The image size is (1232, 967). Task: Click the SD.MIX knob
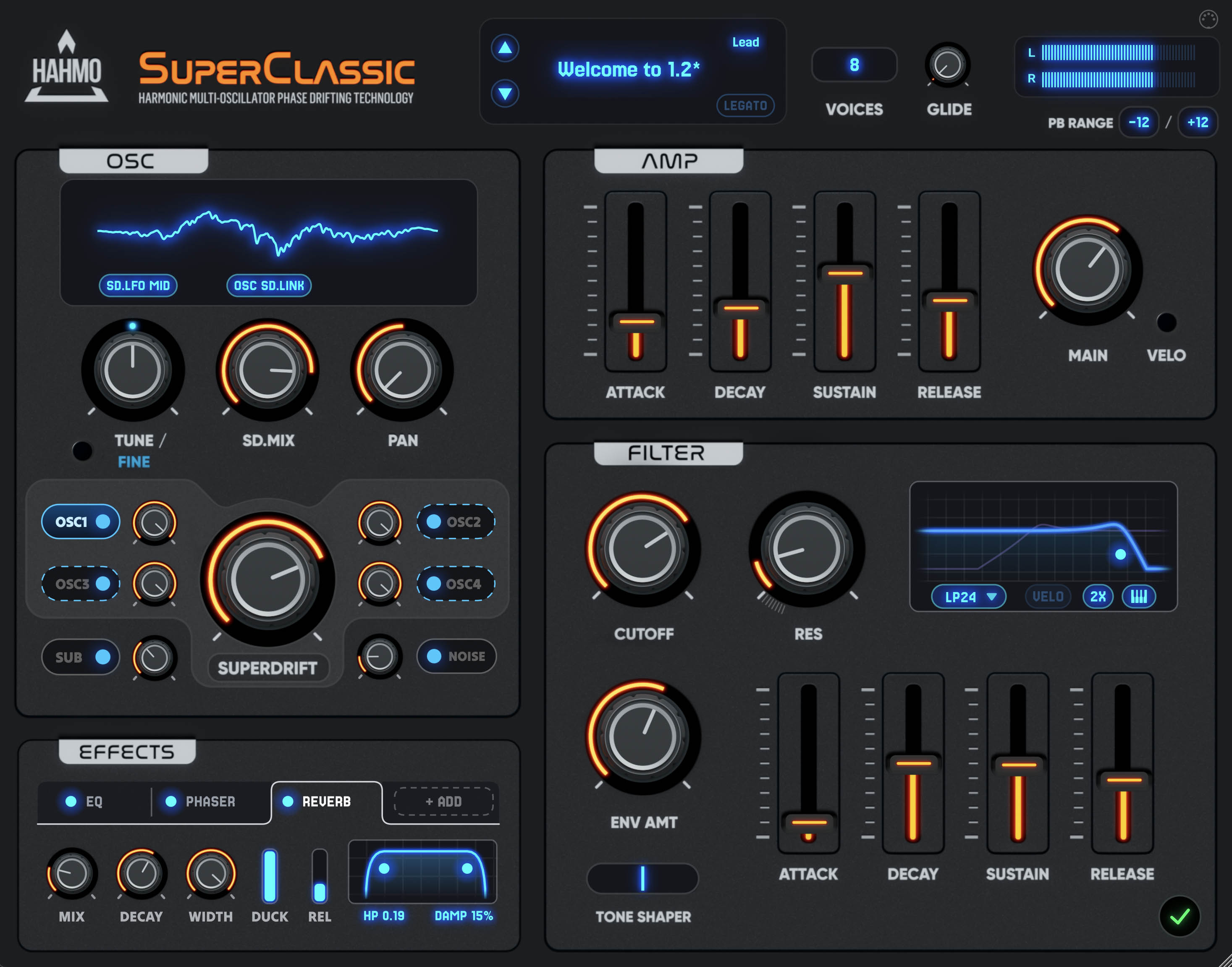click(x=267, y=370)
